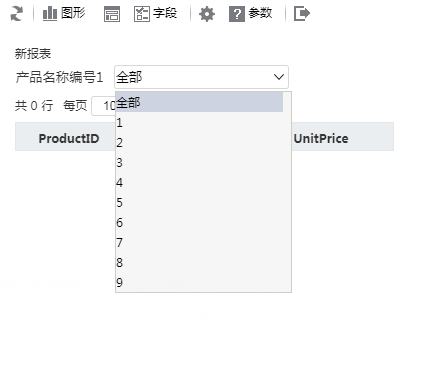429x383 pixels.
Task: Open the 字段 fields selector
Action: point(155,14)
